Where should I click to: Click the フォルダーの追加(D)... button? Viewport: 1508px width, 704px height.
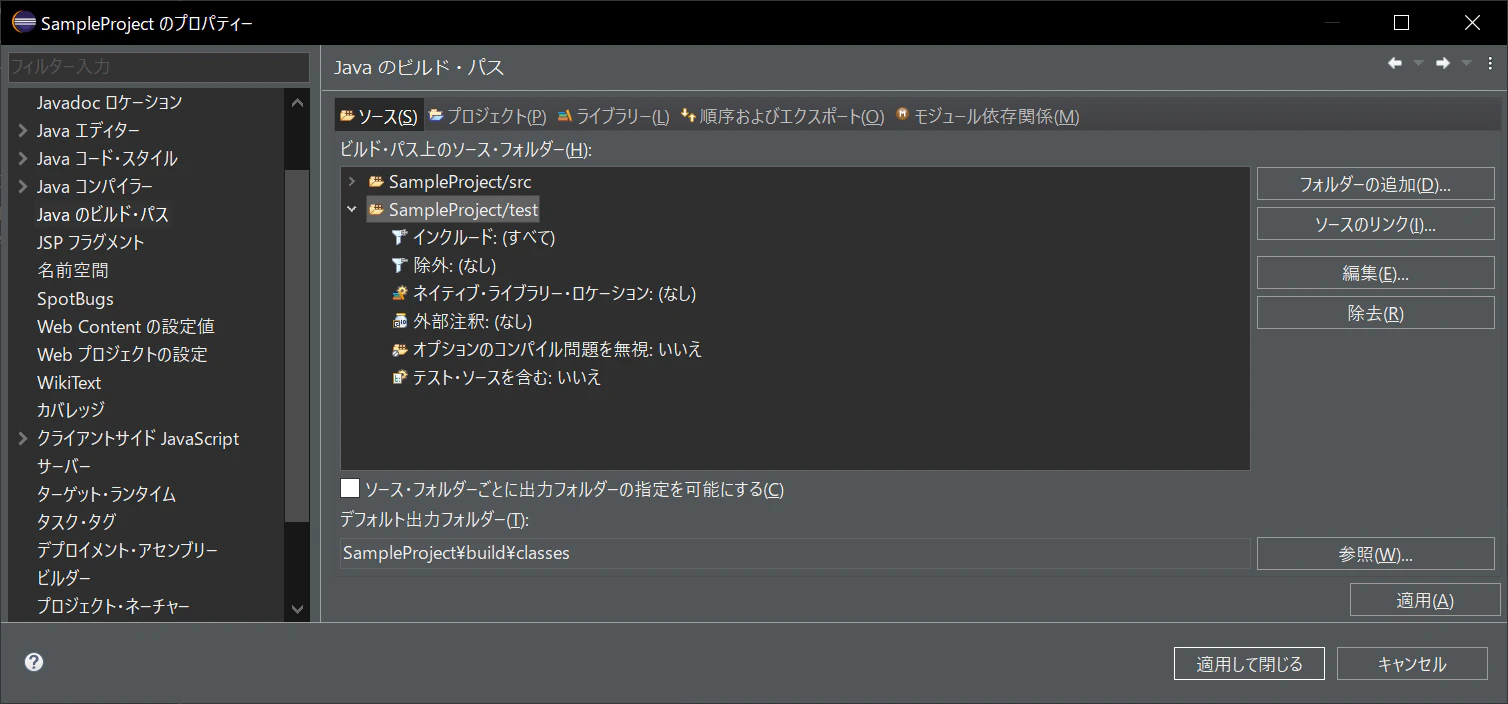coord(1375,184)
